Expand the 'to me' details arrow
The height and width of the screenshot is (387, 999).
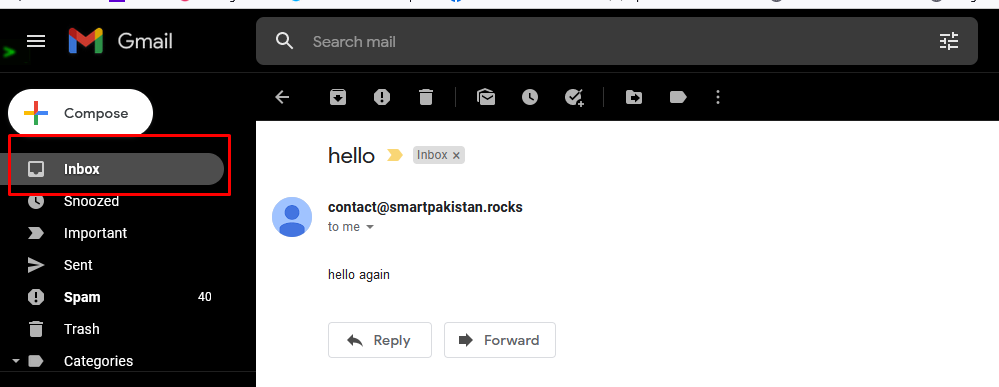click(370, 227)
